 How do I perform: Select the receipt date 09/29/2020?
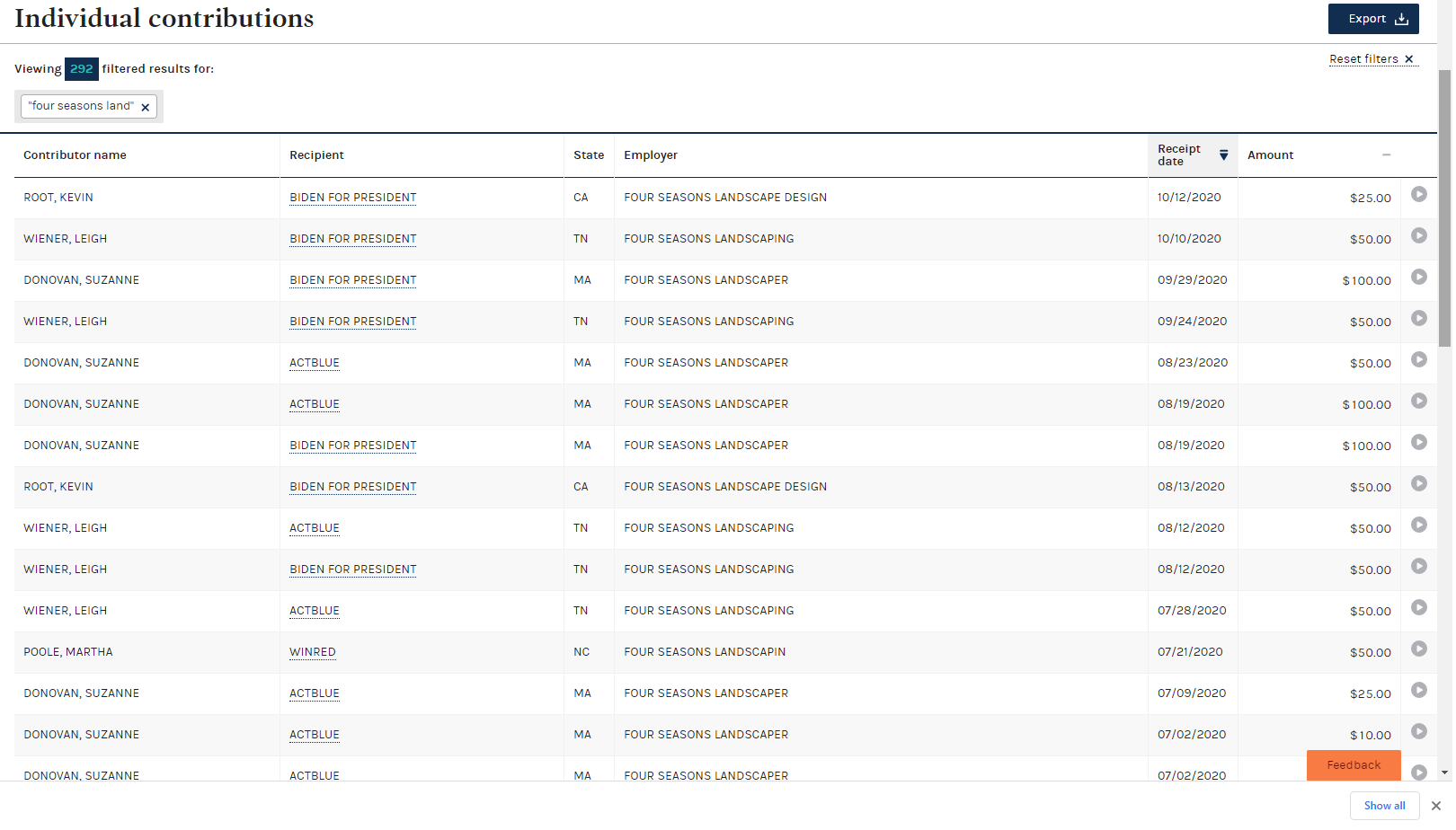[x=1192, y=280]
